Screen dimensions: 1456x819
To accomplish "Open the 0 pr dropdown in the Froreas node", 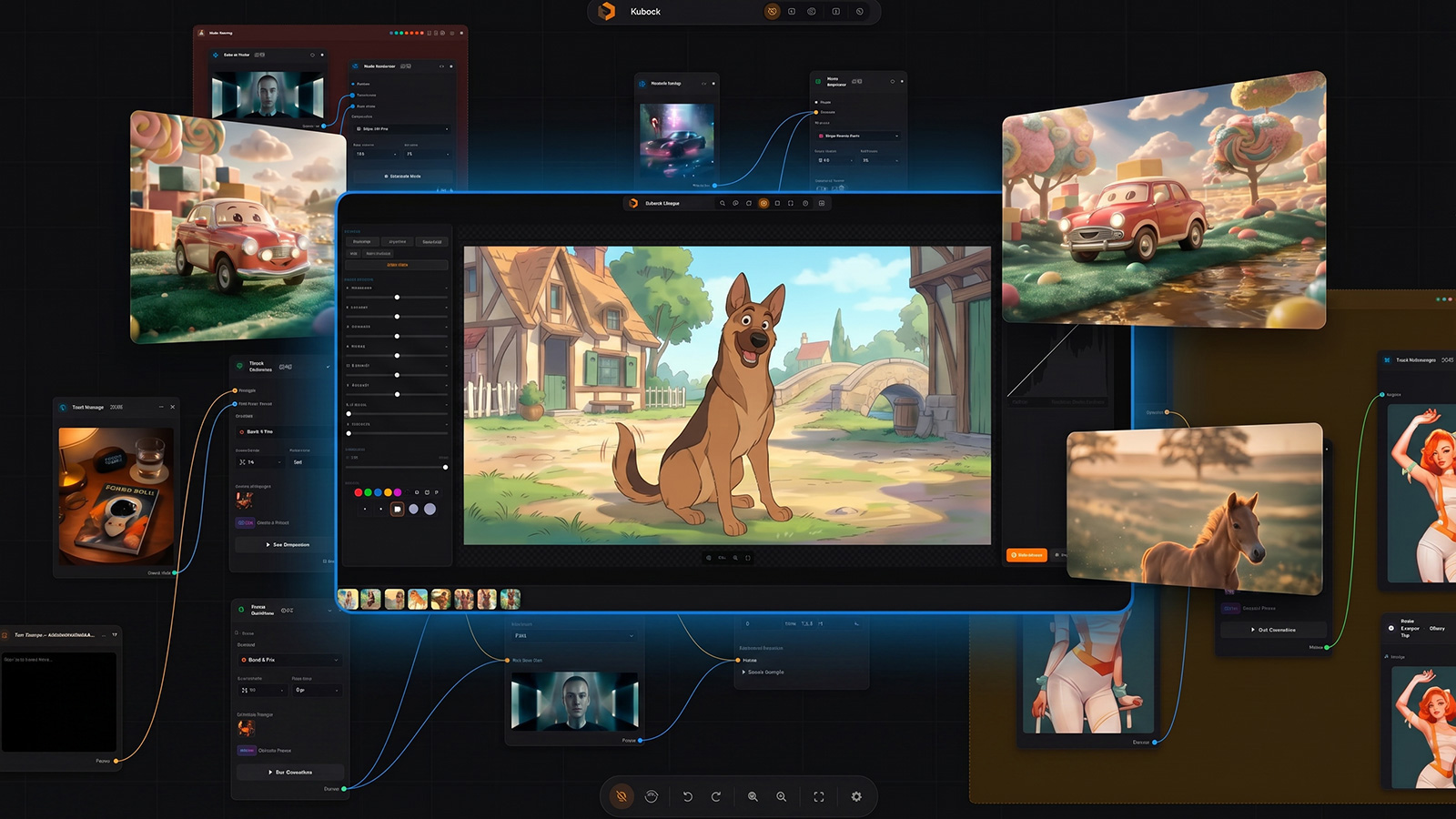I will [x=317, y=690].
